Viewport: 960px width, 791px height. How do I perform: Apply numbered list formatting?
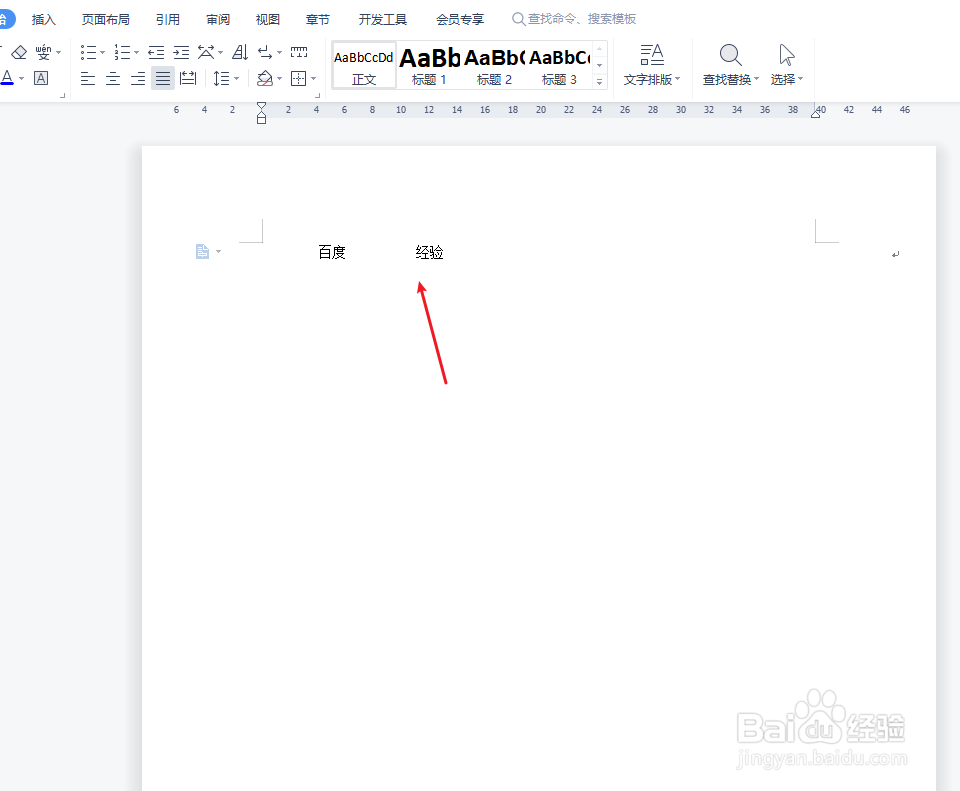coord(122,53)
